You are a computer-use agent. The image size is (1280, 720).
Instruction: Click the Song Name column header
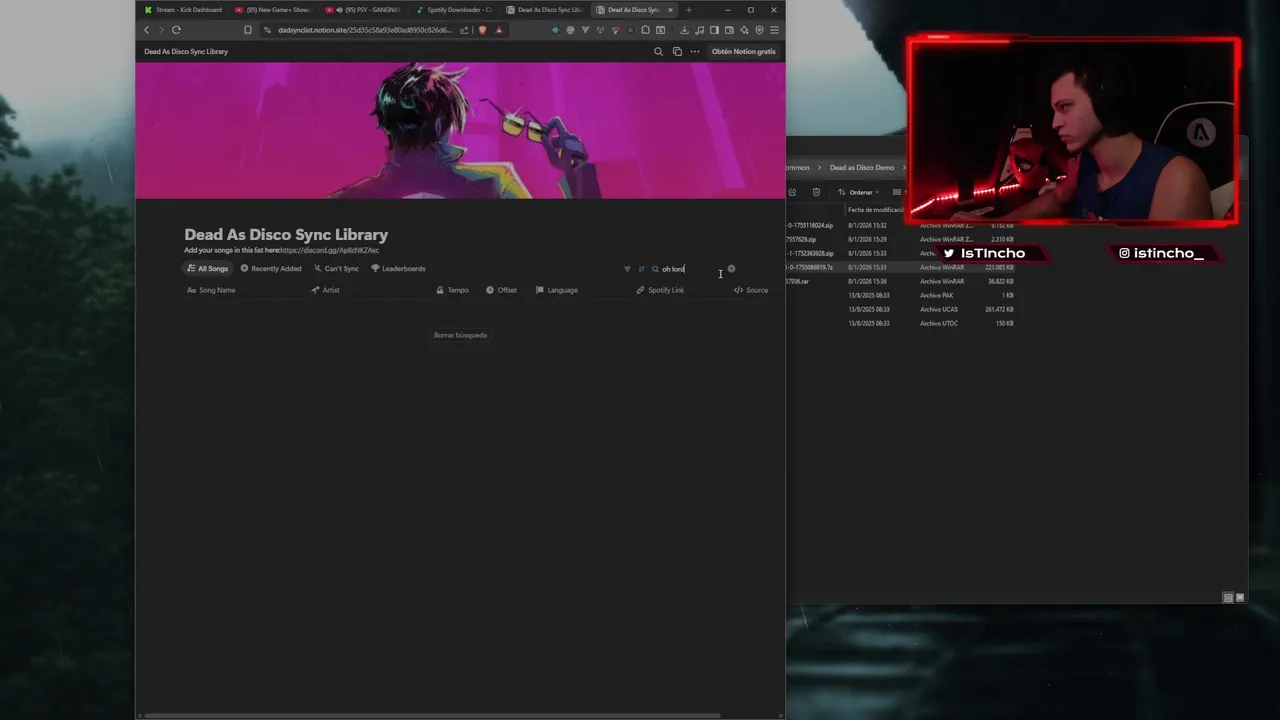coord(211,290)
